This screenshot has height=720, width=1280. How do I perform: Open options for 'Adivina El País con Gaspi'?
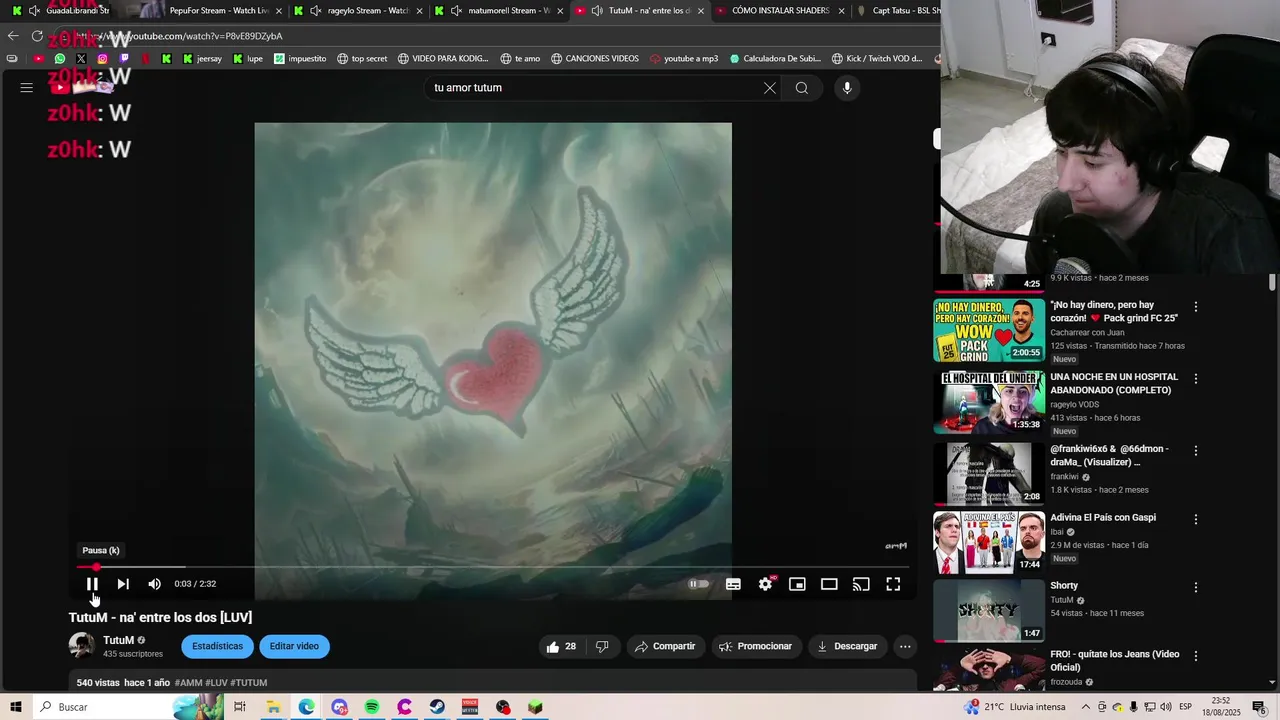pos(1195,519)
